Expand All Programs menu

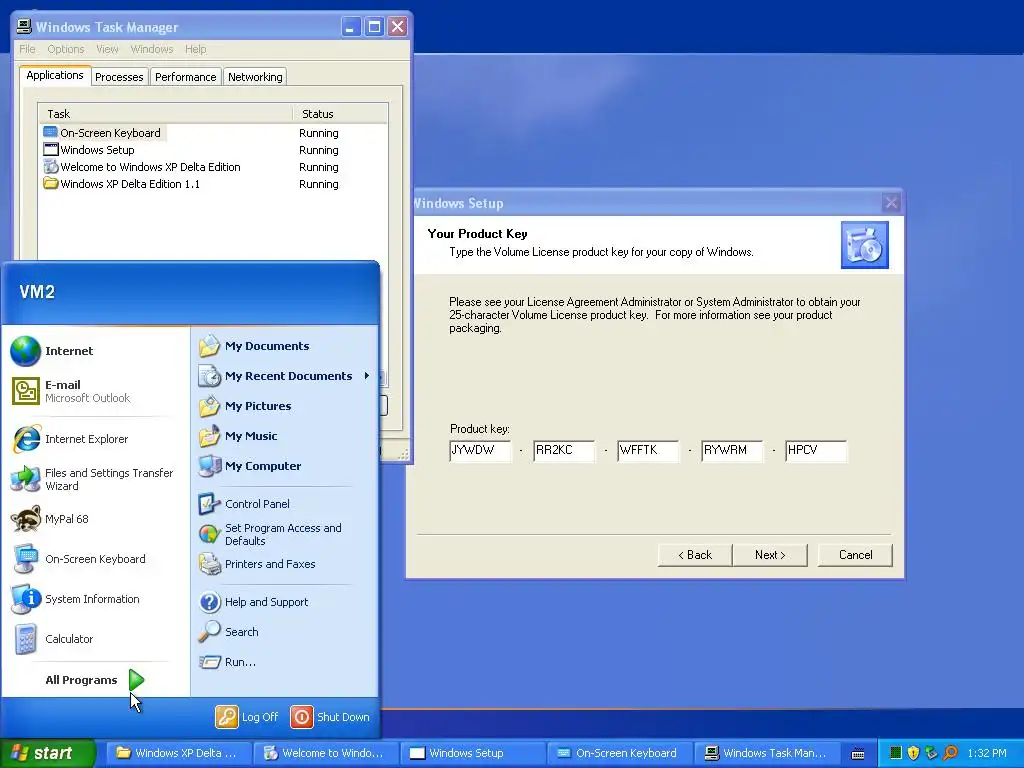click(x=94, y=680)
